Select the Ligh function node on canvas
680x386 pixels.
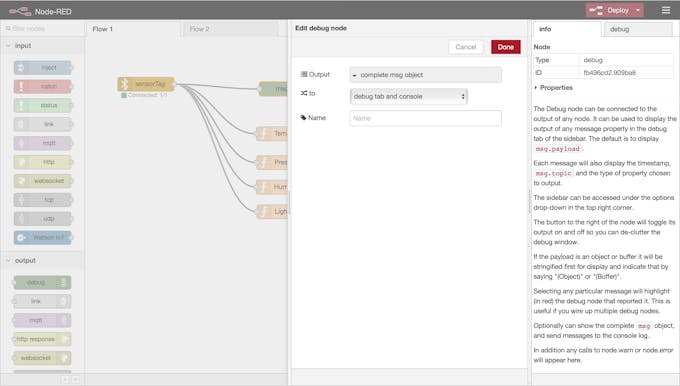coord(272,211)
